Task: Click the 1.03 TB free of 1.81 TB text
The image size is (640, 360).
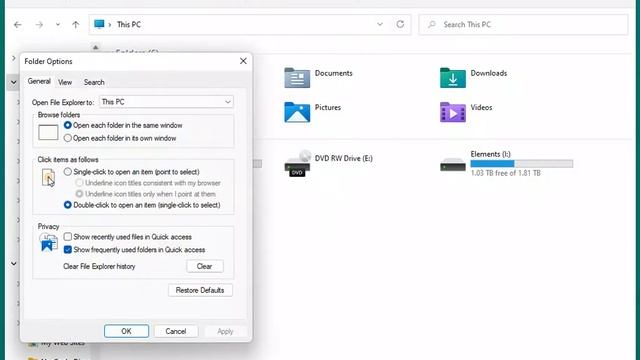Action: (x=505, y=173)
